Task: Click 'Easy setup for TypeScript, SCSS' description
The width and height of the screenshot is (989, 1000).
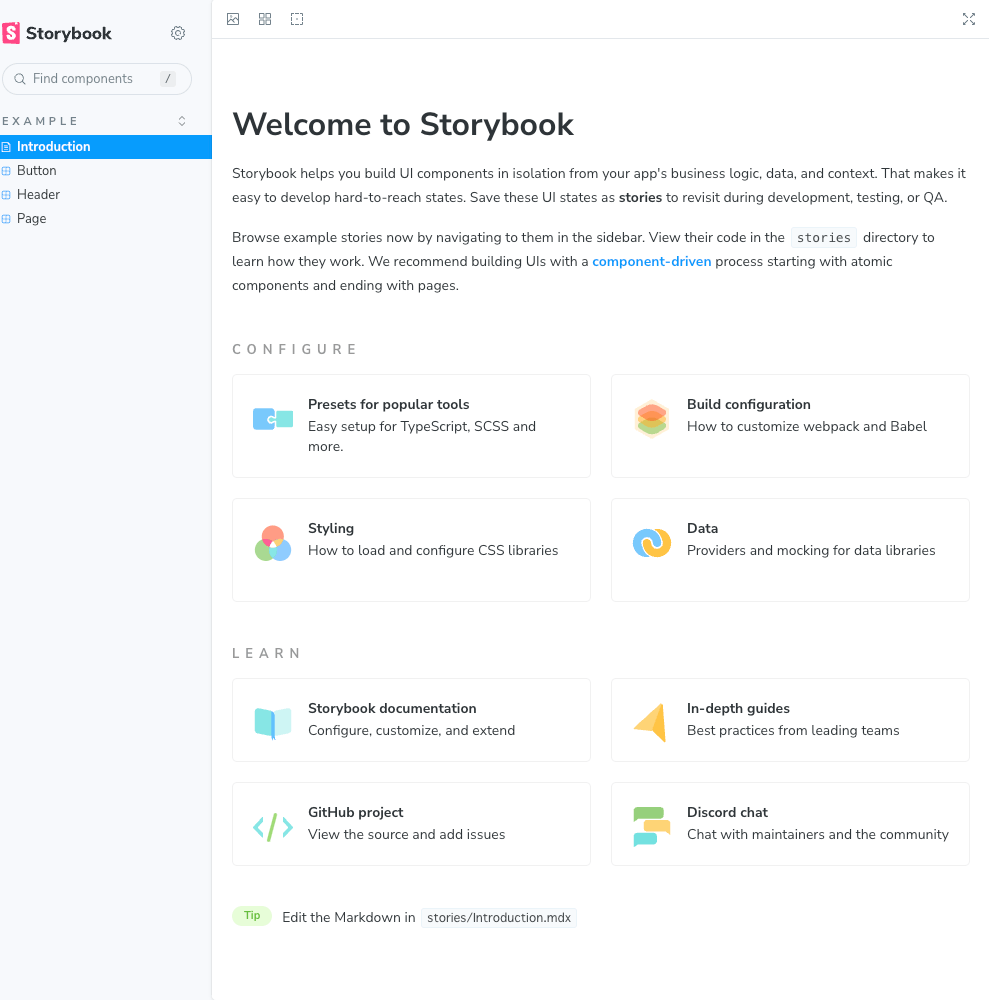Action: click(x=422, y=436)
